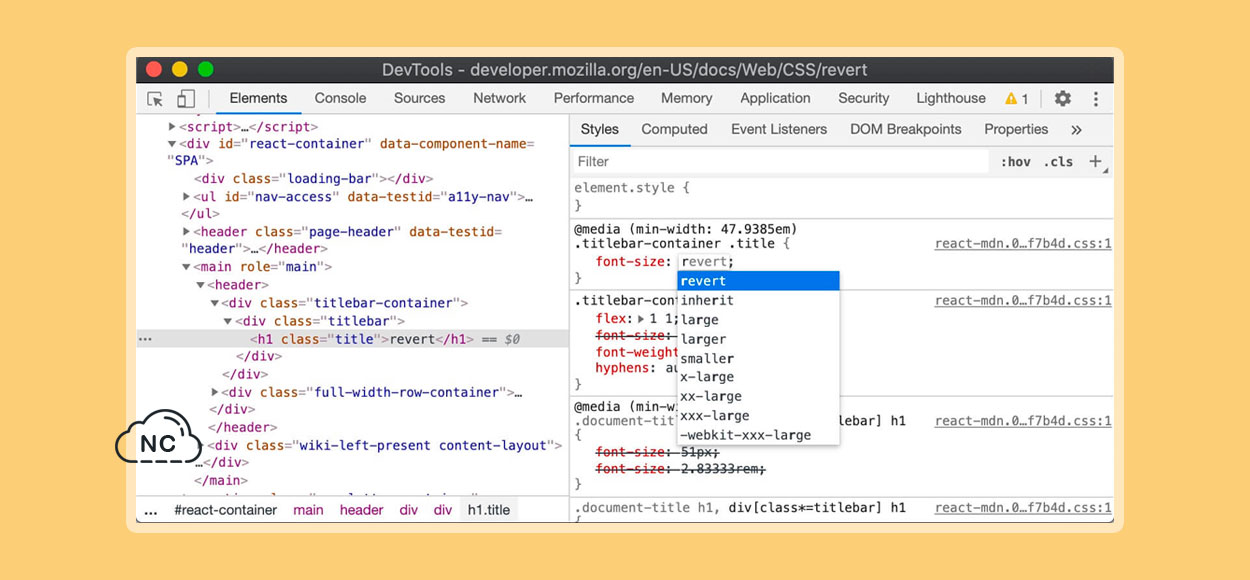The image size is (1250, 580).
Task: Open stylesheet link for .titlebar-container .title rule
Action: [x=1023, y=244]
